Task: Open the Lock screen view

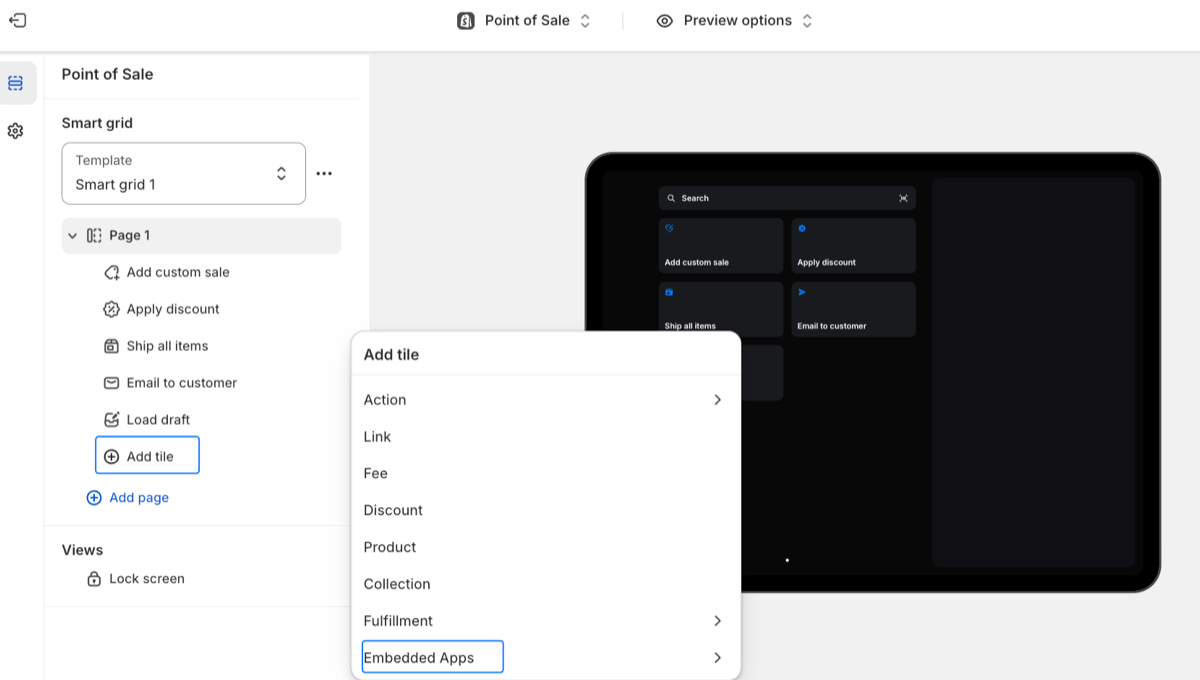Action: (147, 579)
